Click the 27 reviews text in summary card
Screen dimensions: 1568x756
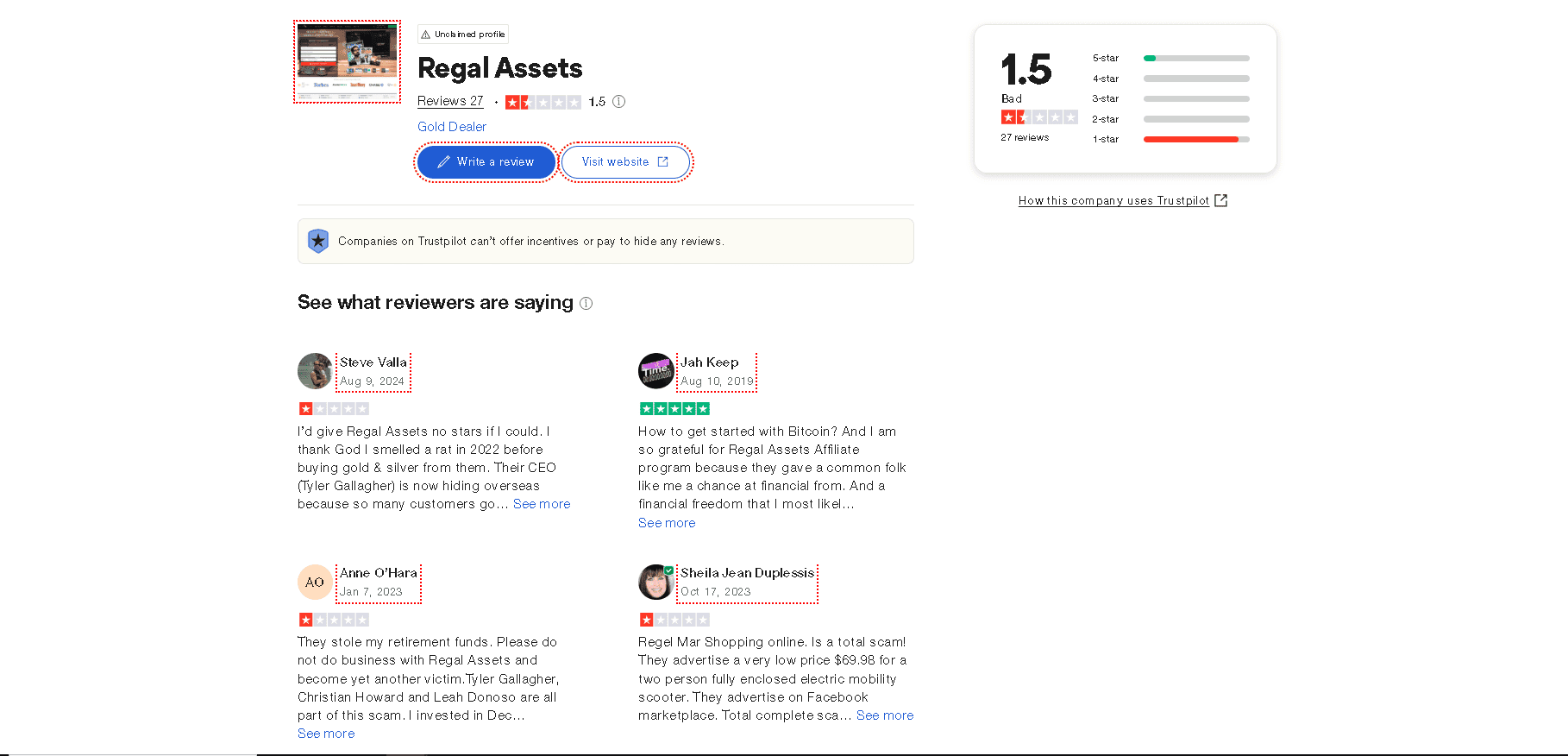pyautogui.click(x=1025, y=138)
